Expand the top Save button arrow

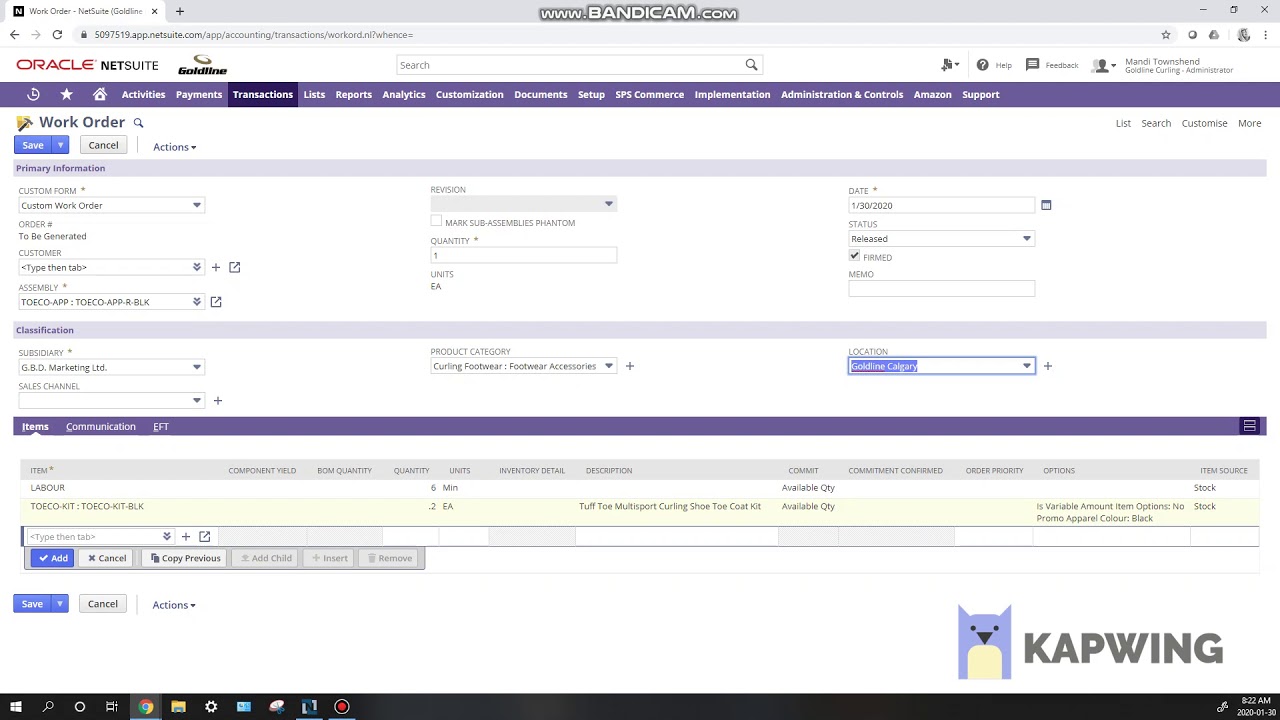[x=60, y=145]
